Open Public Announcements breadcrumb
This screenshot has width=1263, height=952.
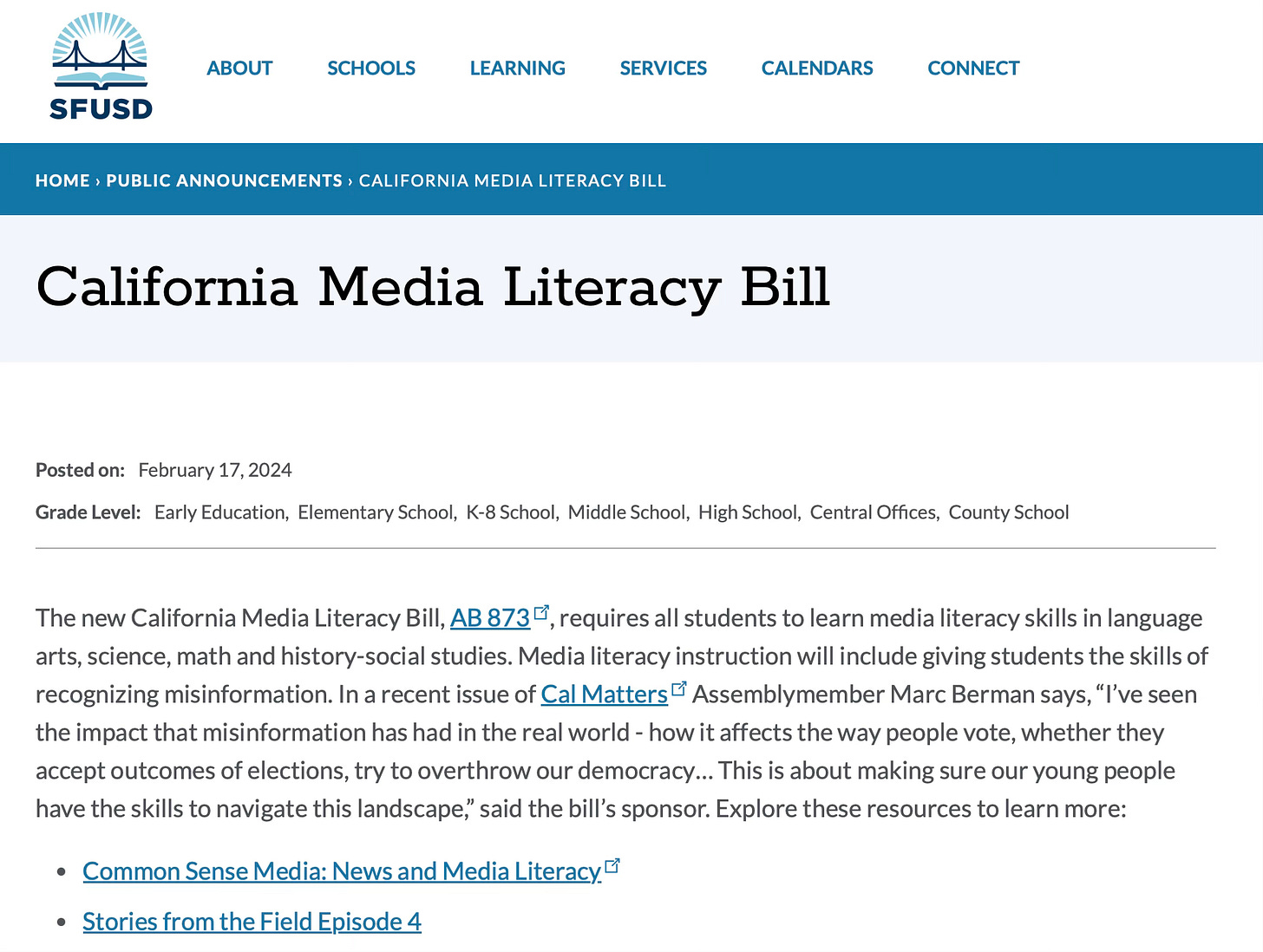[225, 180]
